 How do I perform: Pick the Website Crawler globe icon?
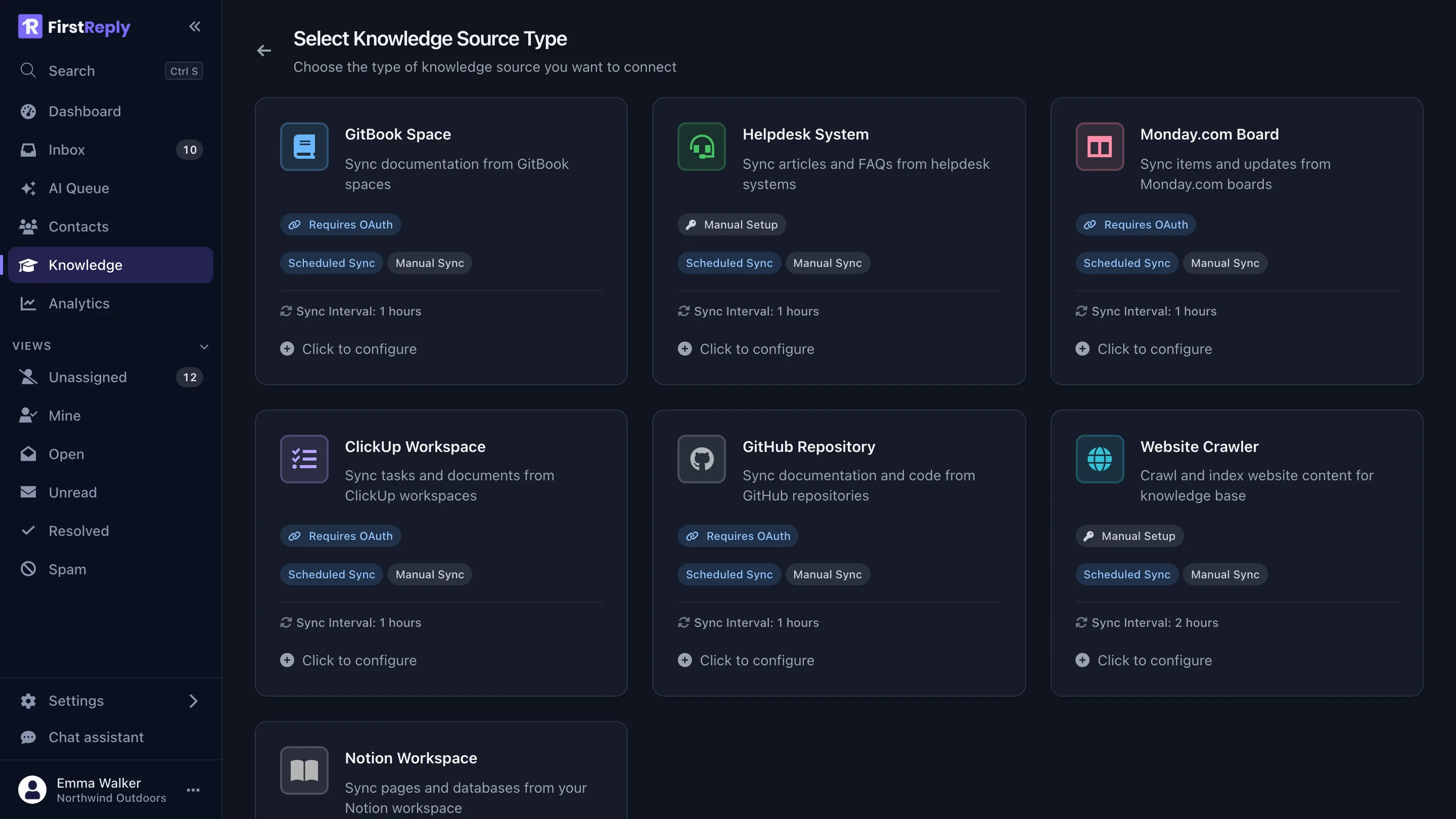click(x=1100, y=459)
